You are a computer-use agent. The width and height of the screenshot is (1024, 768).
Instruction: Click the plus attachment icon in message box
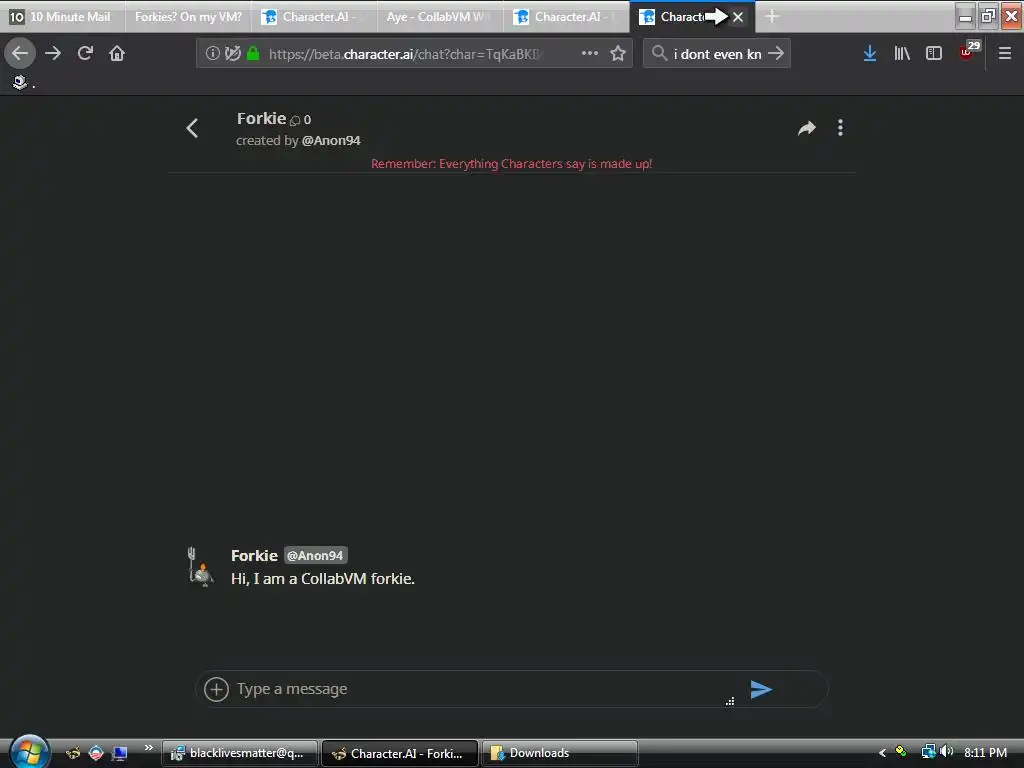[x=216, y=689]
